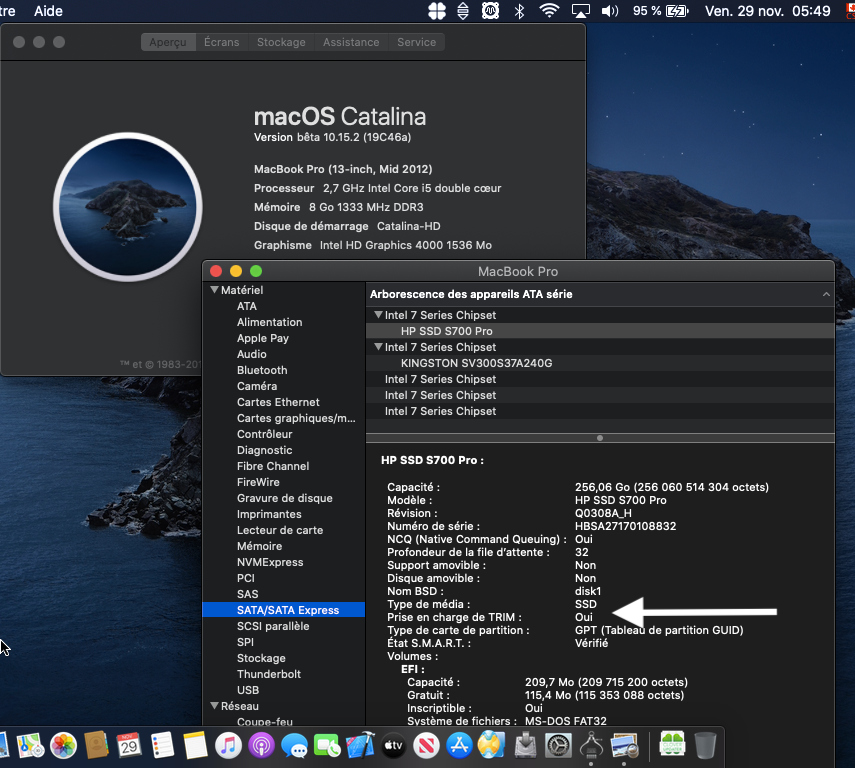
Task: Click the Prise en charge de TRIM label
Action: pos(454,617)
